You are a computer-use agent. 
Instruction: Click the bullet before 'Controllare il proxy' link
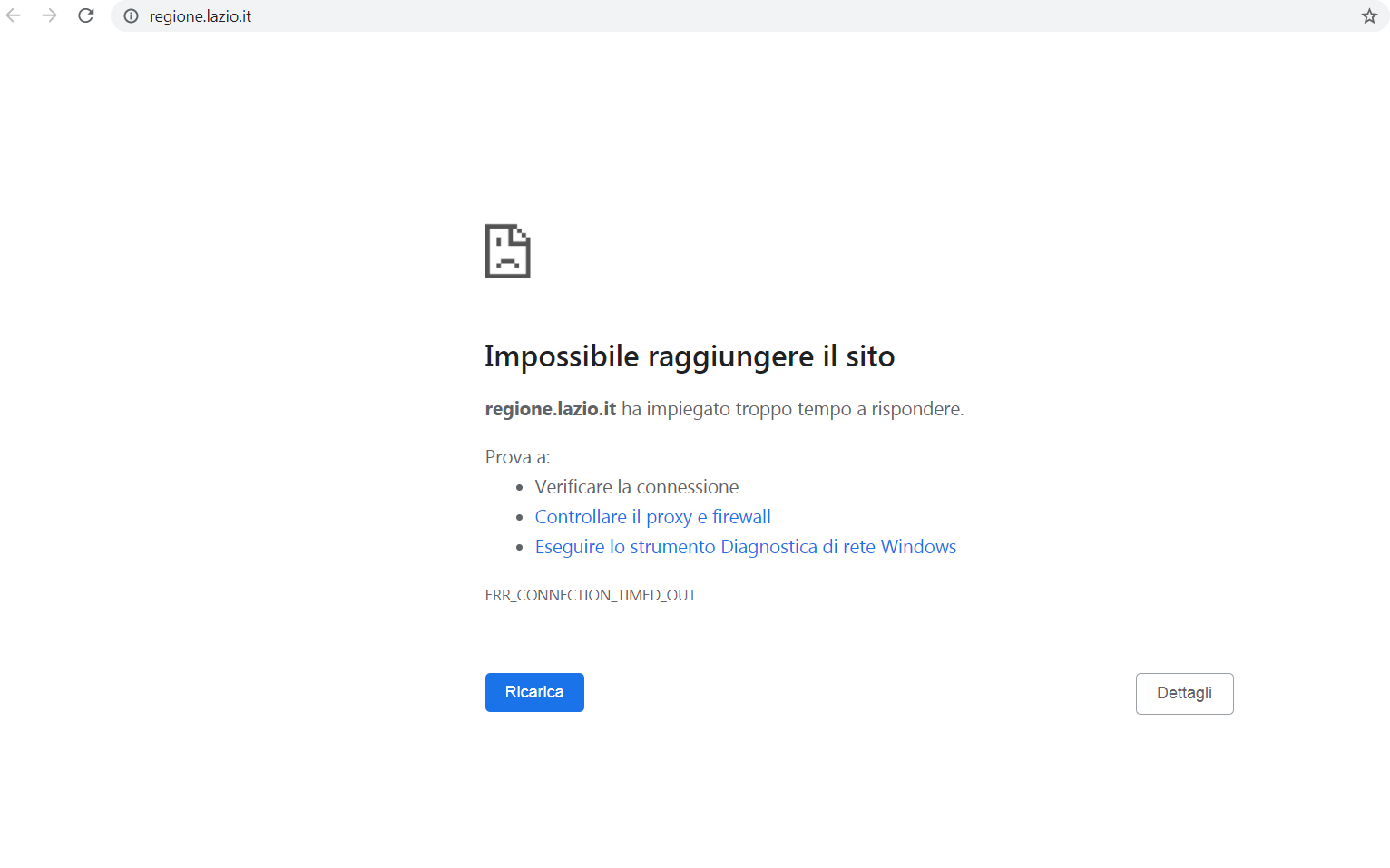click(520, 518)
